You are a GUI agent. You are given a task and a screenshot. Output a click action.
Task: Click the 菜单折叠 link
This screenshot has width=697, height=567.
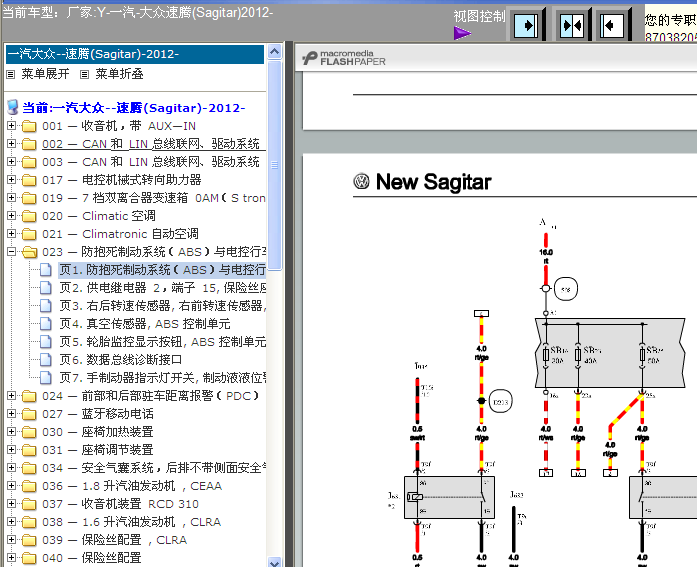coord(119,74)
